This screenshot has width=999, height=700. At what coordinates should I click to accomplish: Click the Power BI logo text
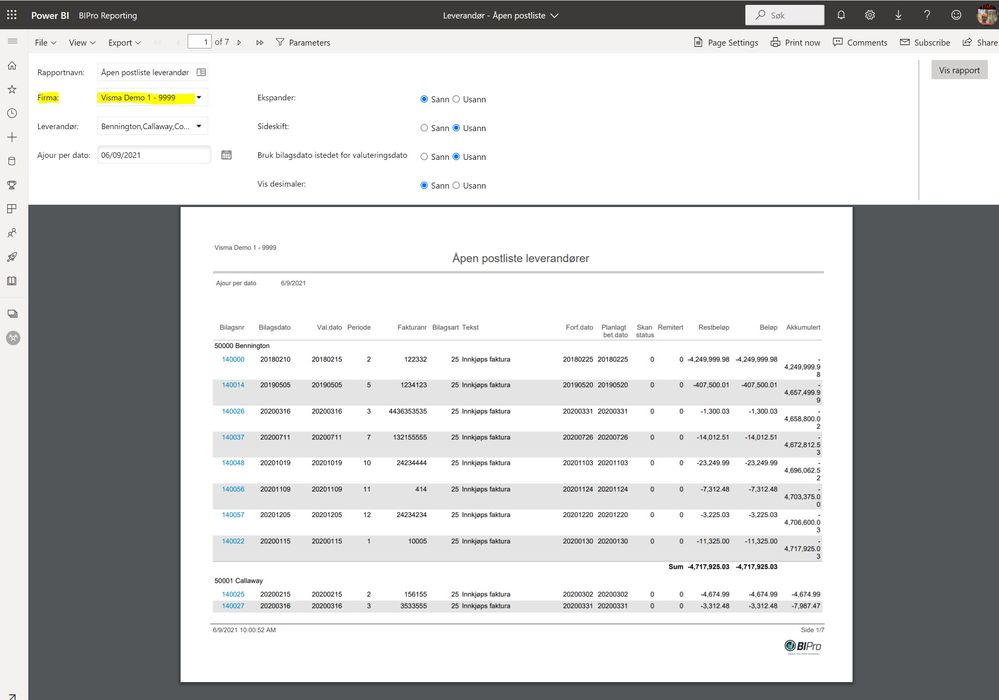(50, 15)
